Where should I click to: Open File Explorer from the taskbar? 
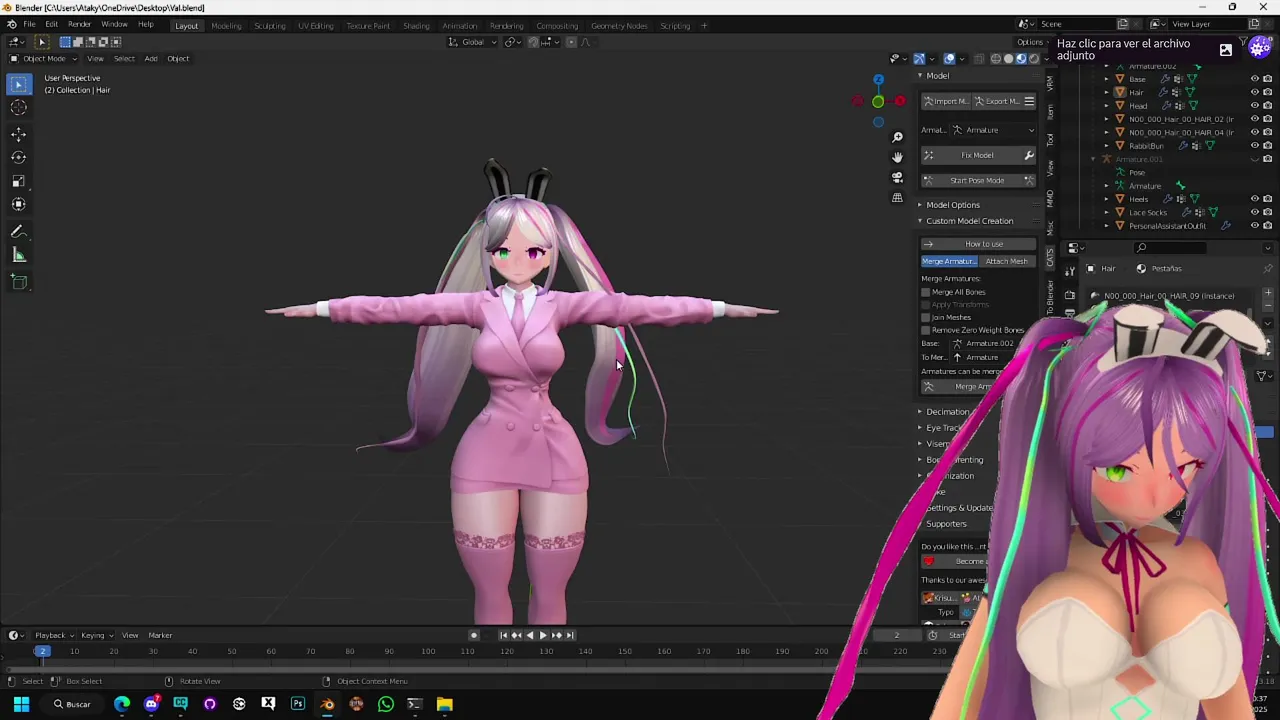tap(444, 704)
